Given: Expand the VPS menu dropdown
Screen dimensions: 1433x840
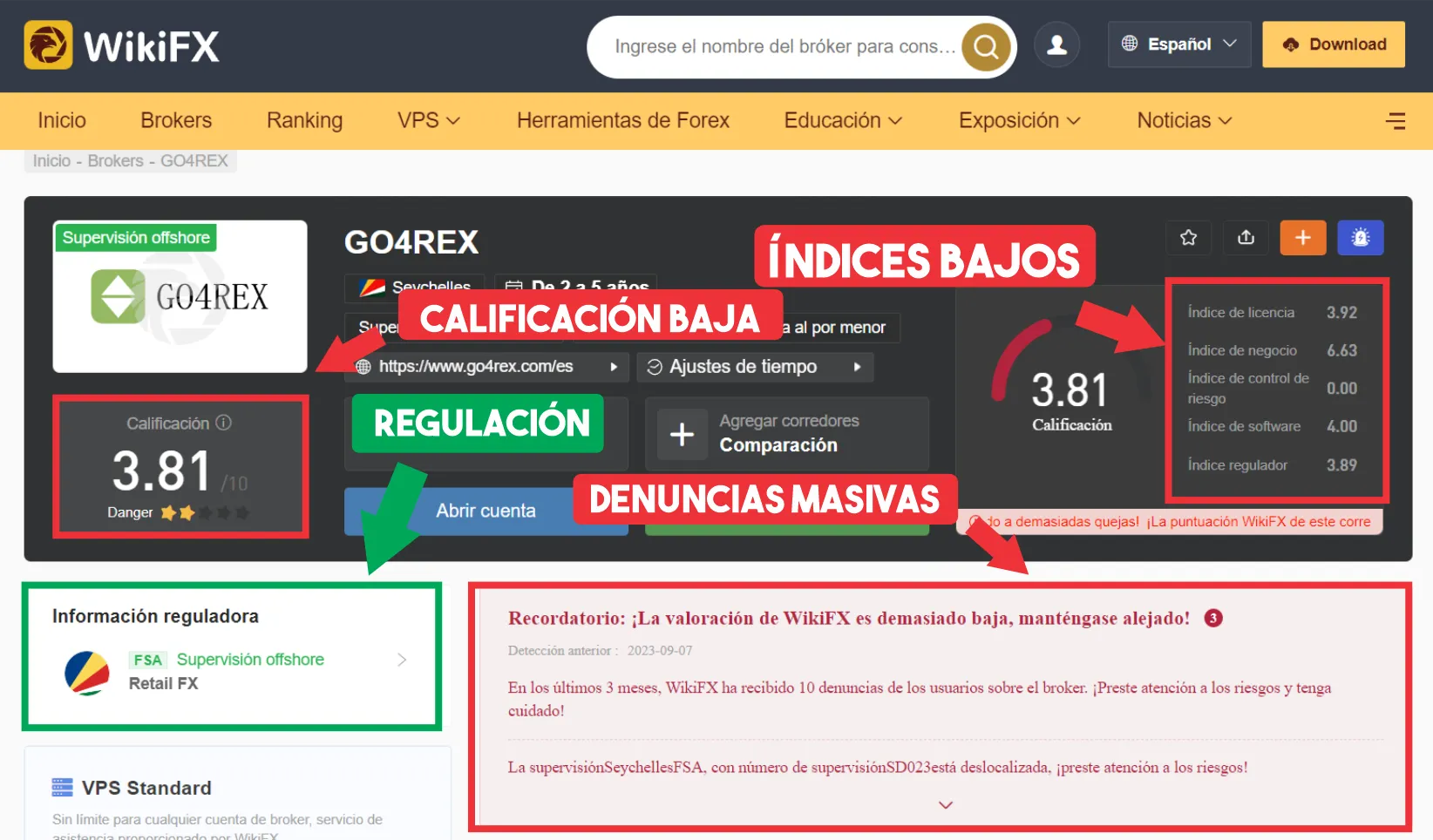Looking at the screenshot, I should pos(429,120).
